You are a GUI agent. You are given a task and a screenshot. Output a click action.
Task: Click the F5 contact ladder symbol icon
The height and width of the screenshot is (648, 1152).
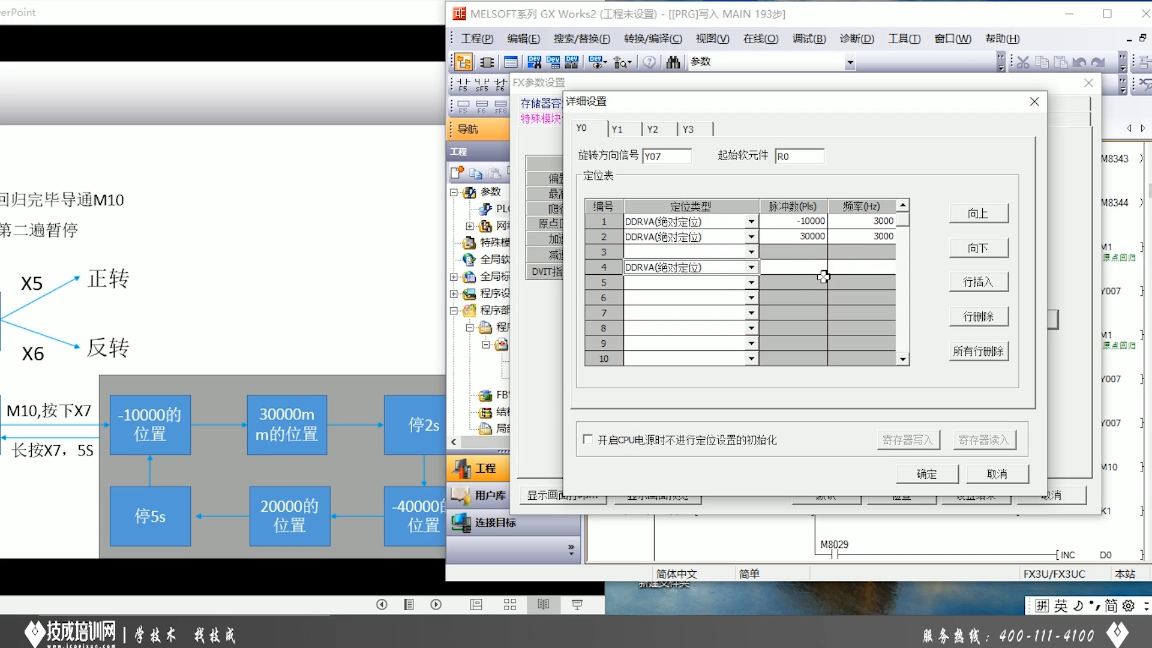[463, 84]
